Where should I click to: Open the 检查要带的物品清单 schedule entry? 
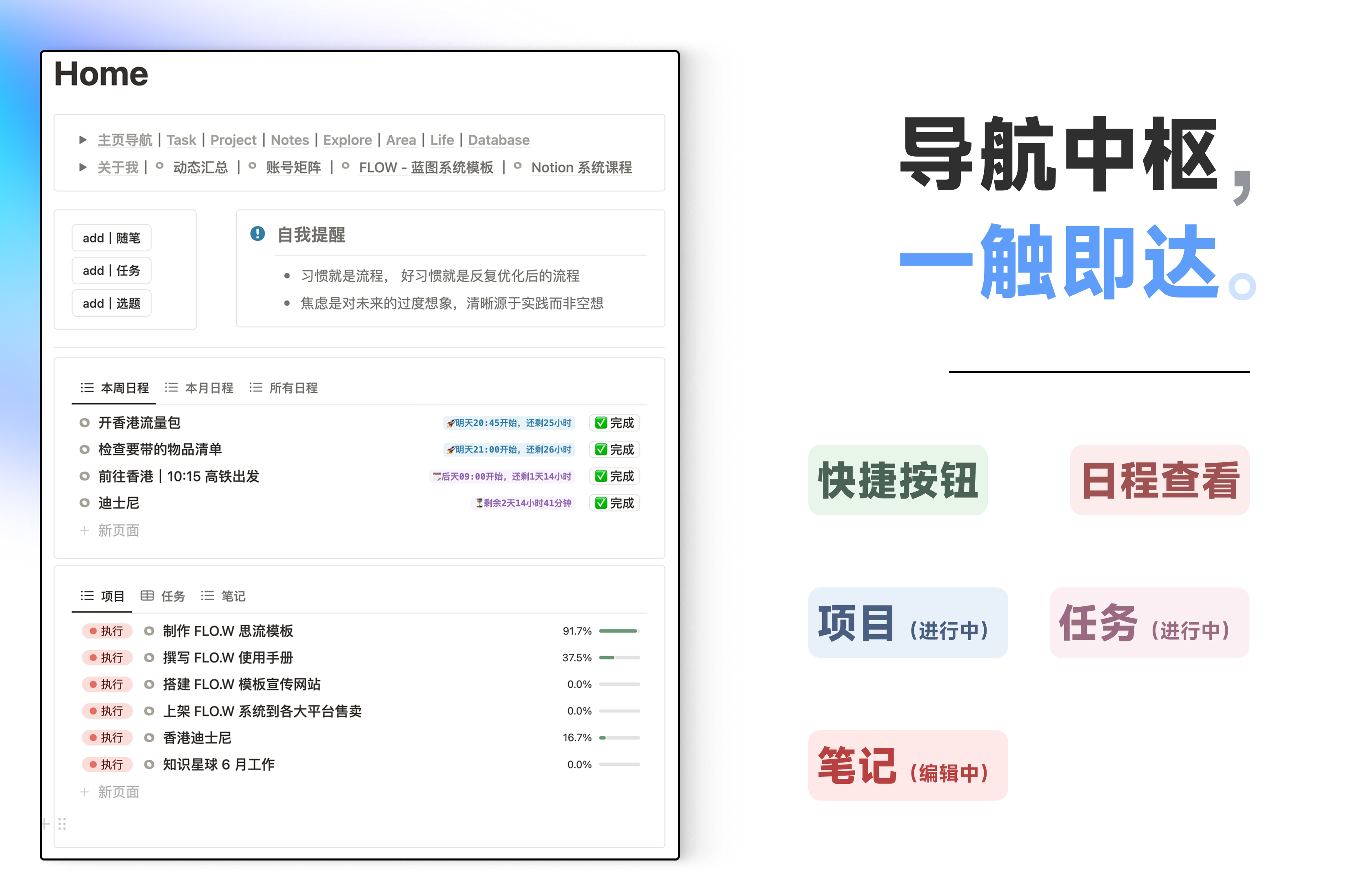click(160, 449)
